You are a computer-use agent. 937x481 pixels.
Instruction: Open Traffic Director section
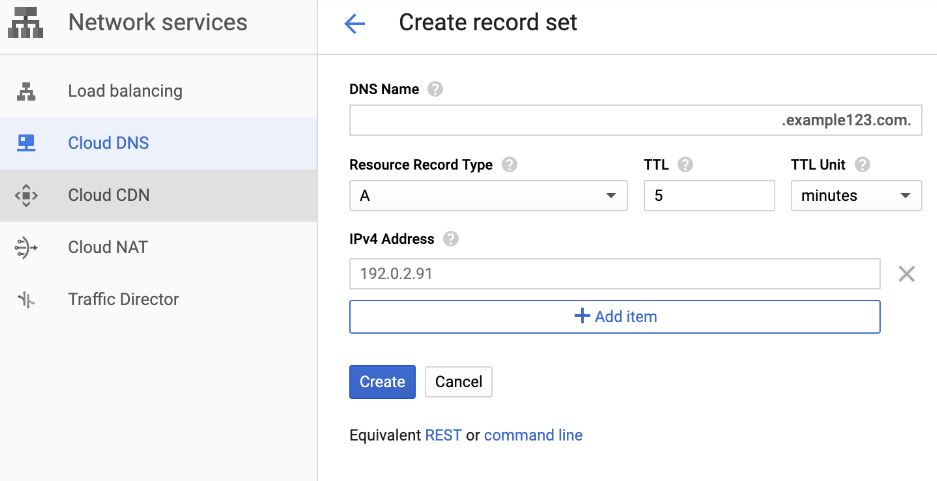click(x=158, y=299)
